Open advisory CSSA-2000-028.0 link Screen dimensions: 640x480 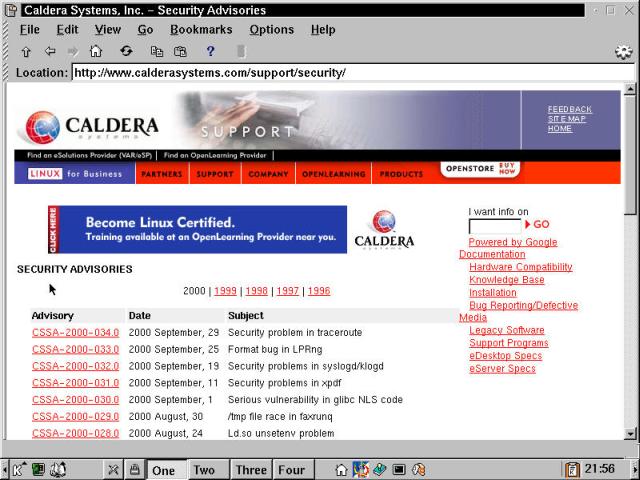pyautogui.click(x=76, y=433)
